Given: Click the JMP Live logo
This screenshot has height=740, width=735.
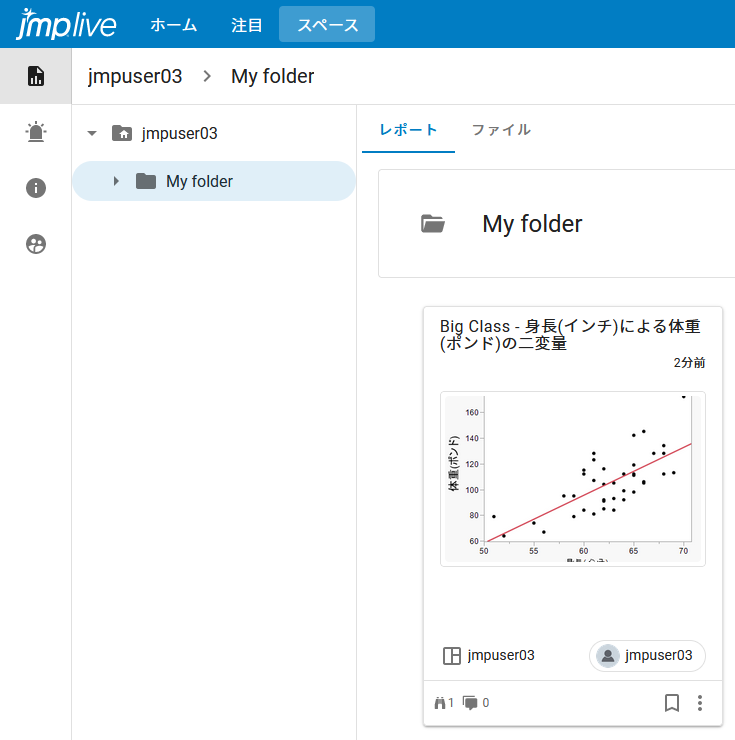Looking at the screenshot, I should click(66, 24).
